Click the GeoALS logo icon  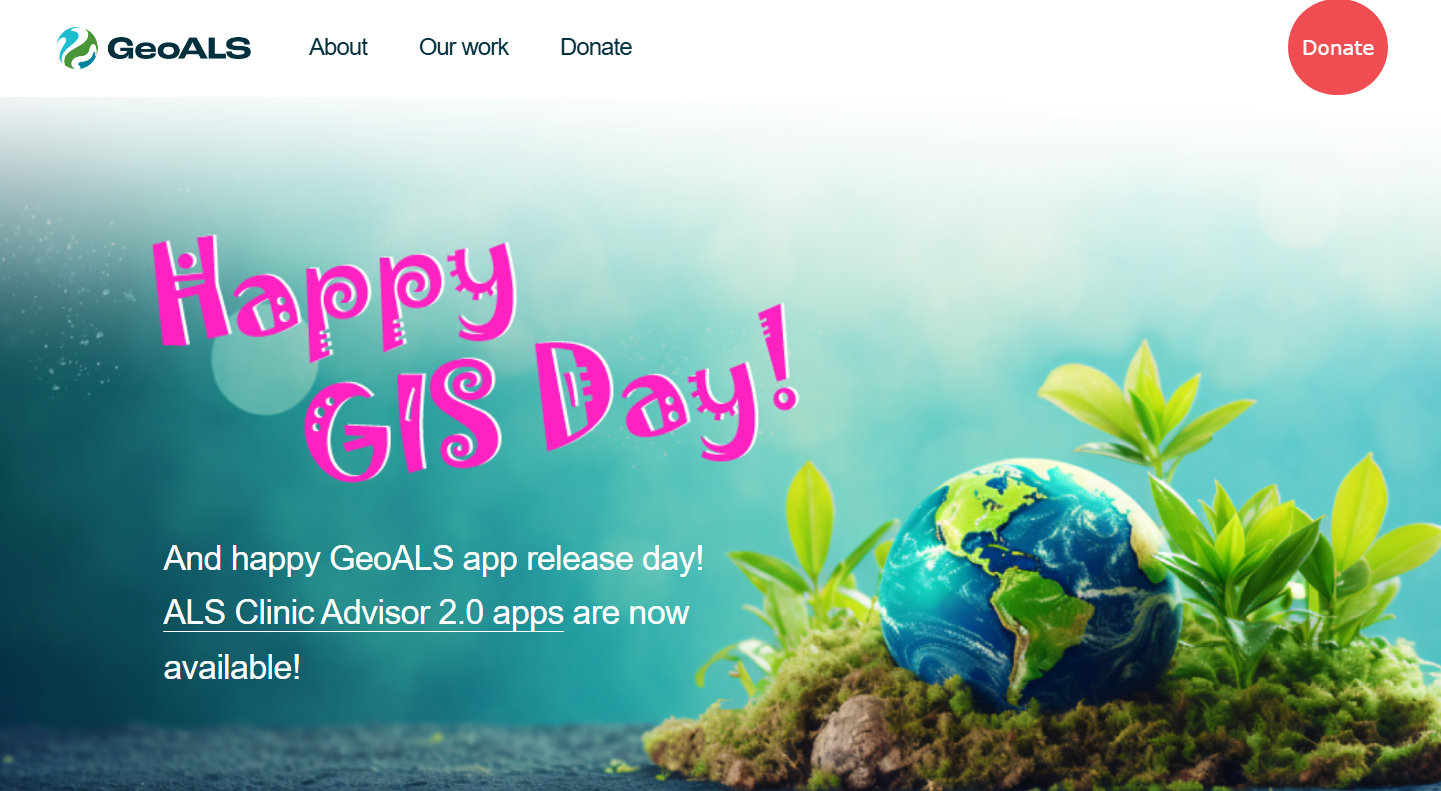coord(77,48)
